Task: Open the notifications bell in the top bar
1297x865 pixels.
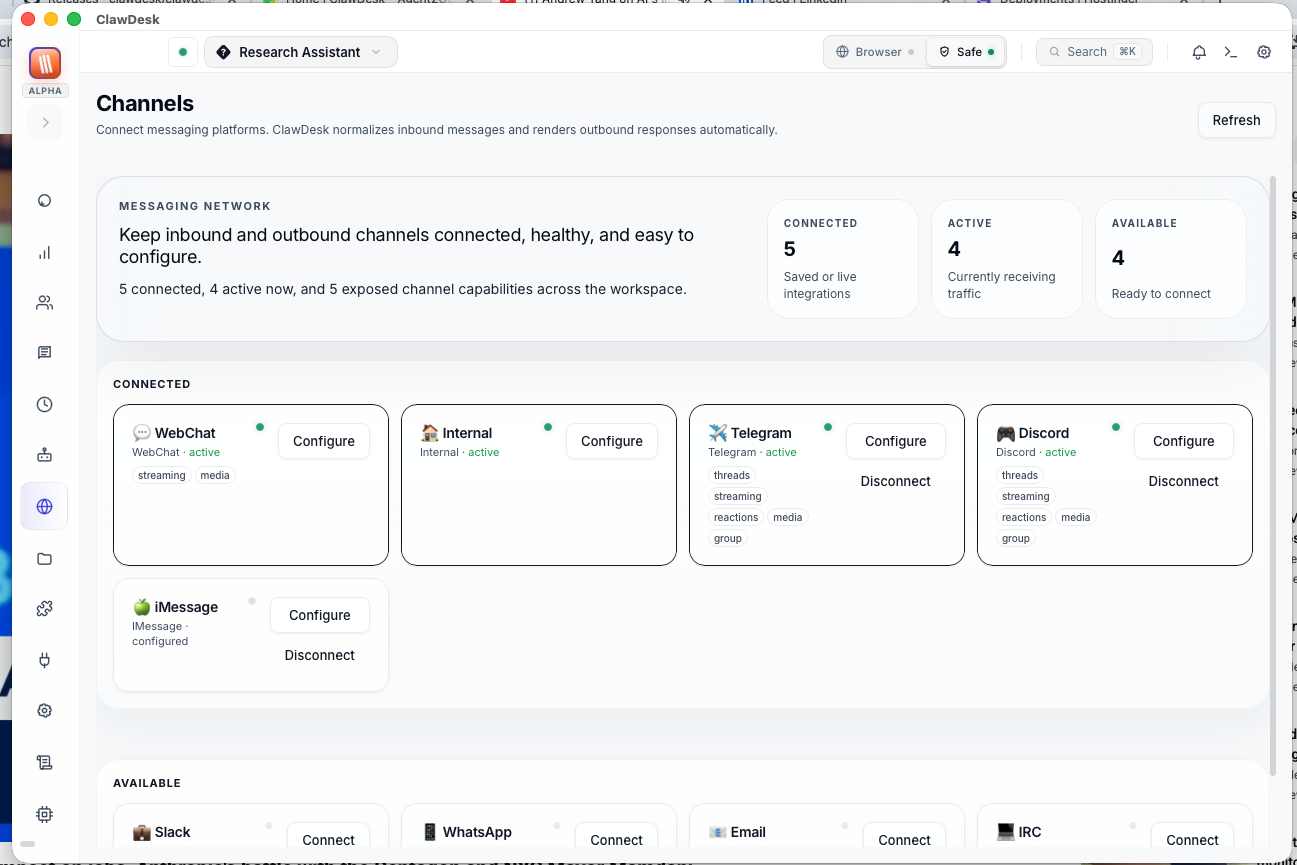Action: [1199, 52]
